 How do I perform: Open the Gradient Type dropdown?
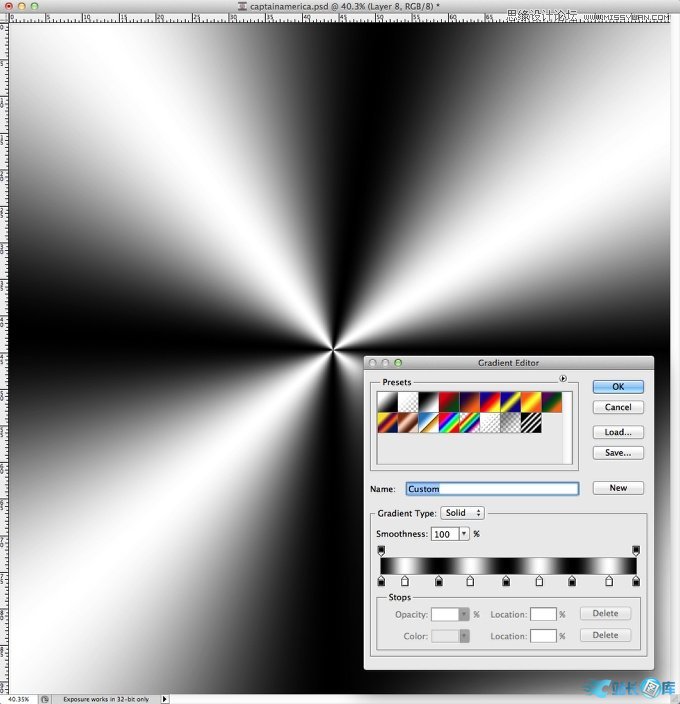[462, 513]
